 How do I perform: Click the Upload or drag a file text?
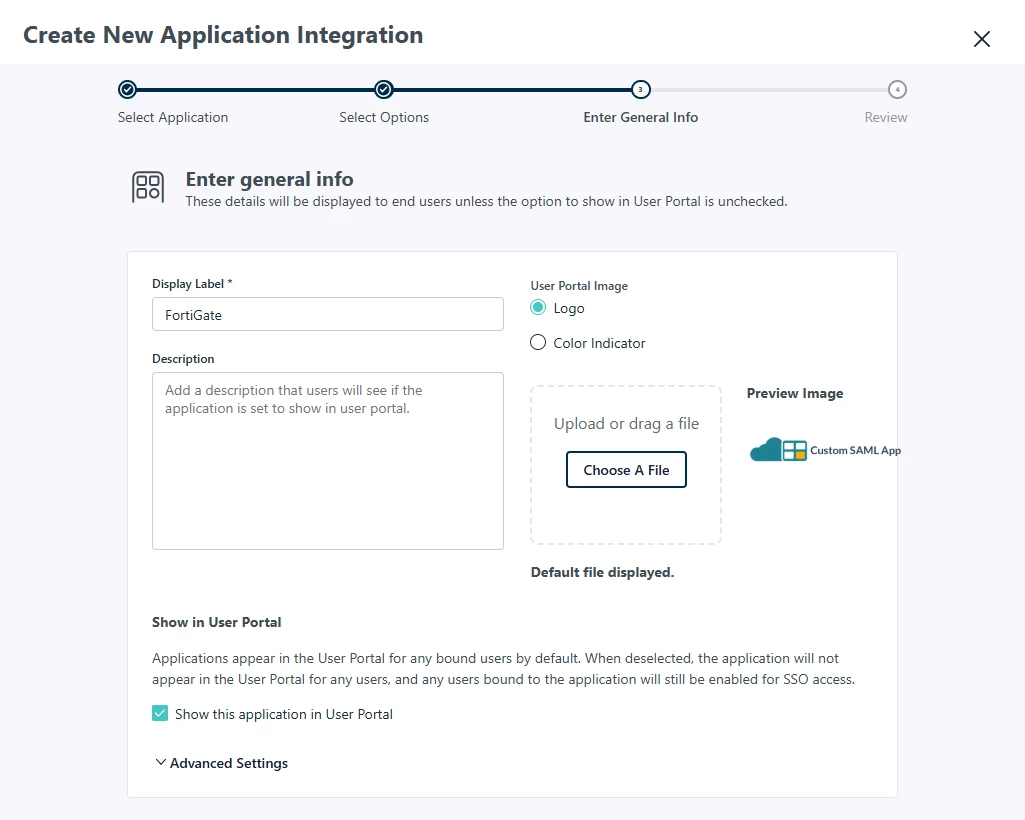(626, 424)
